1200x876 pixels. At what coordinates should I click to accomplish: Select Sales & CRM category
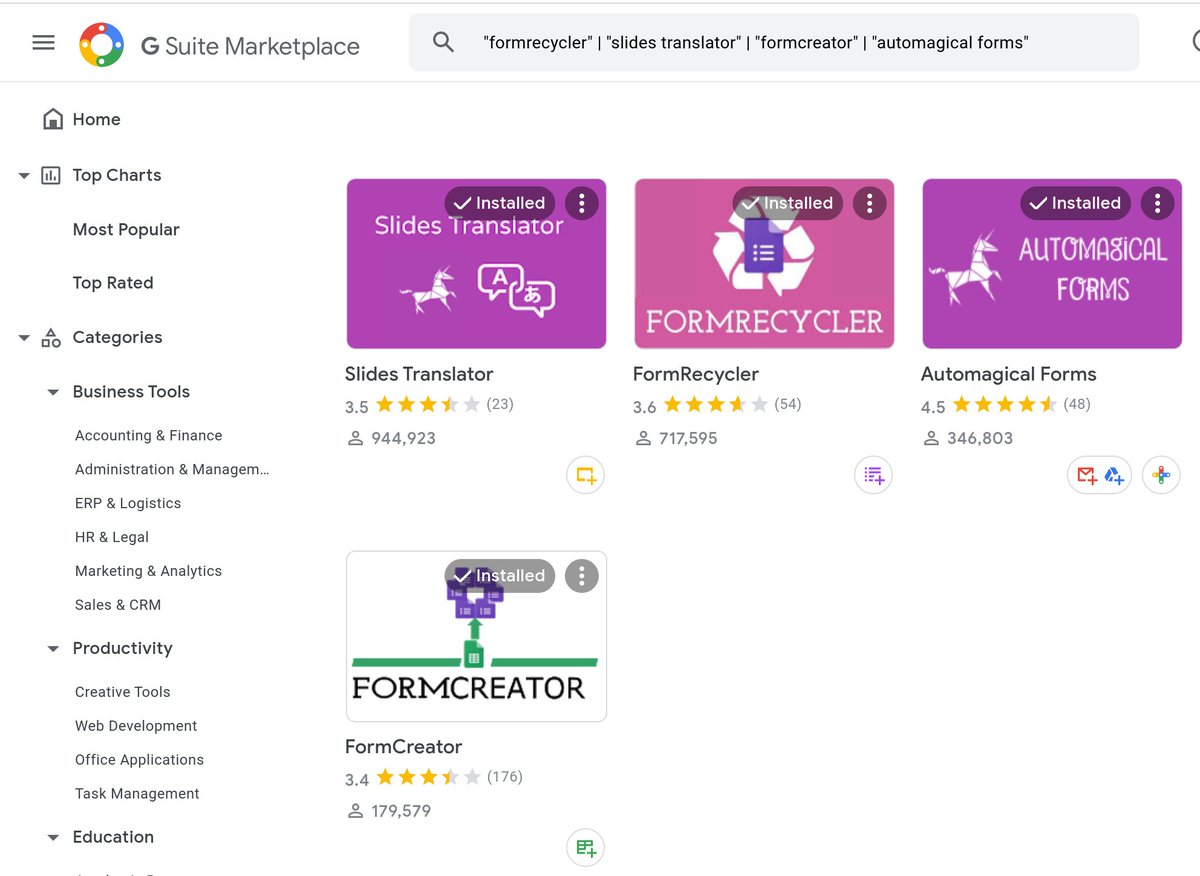click(x=118, y=605)
